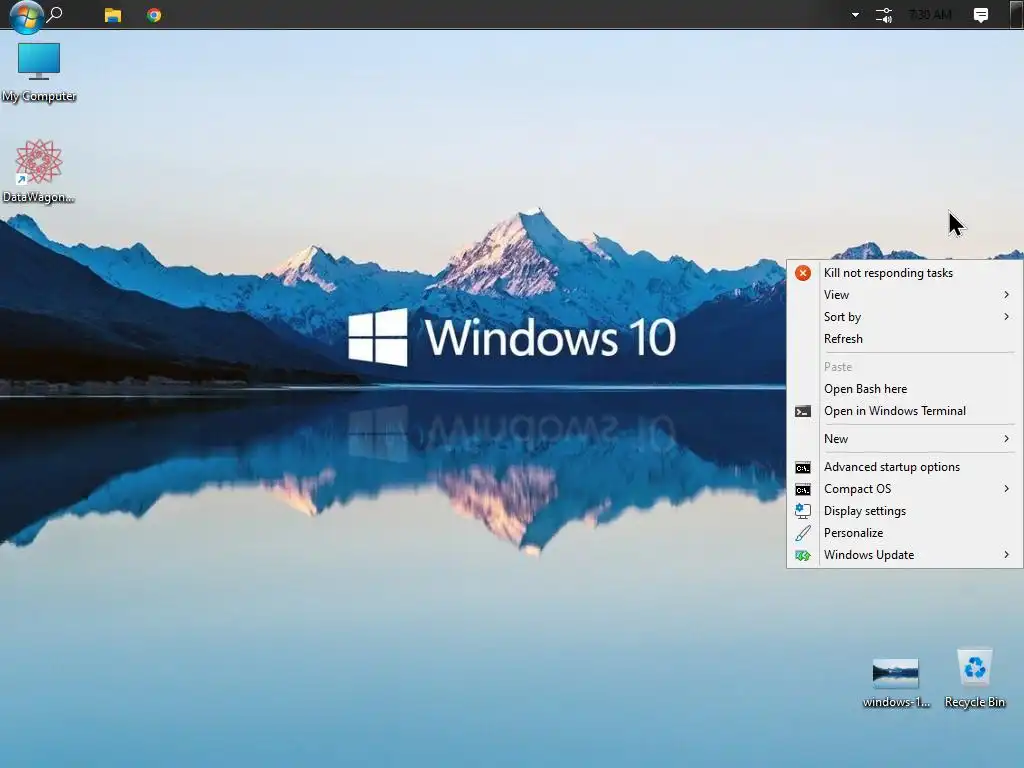Expand the New submenu arrow
This screenshot has height=768, width=1024.
1006,439
